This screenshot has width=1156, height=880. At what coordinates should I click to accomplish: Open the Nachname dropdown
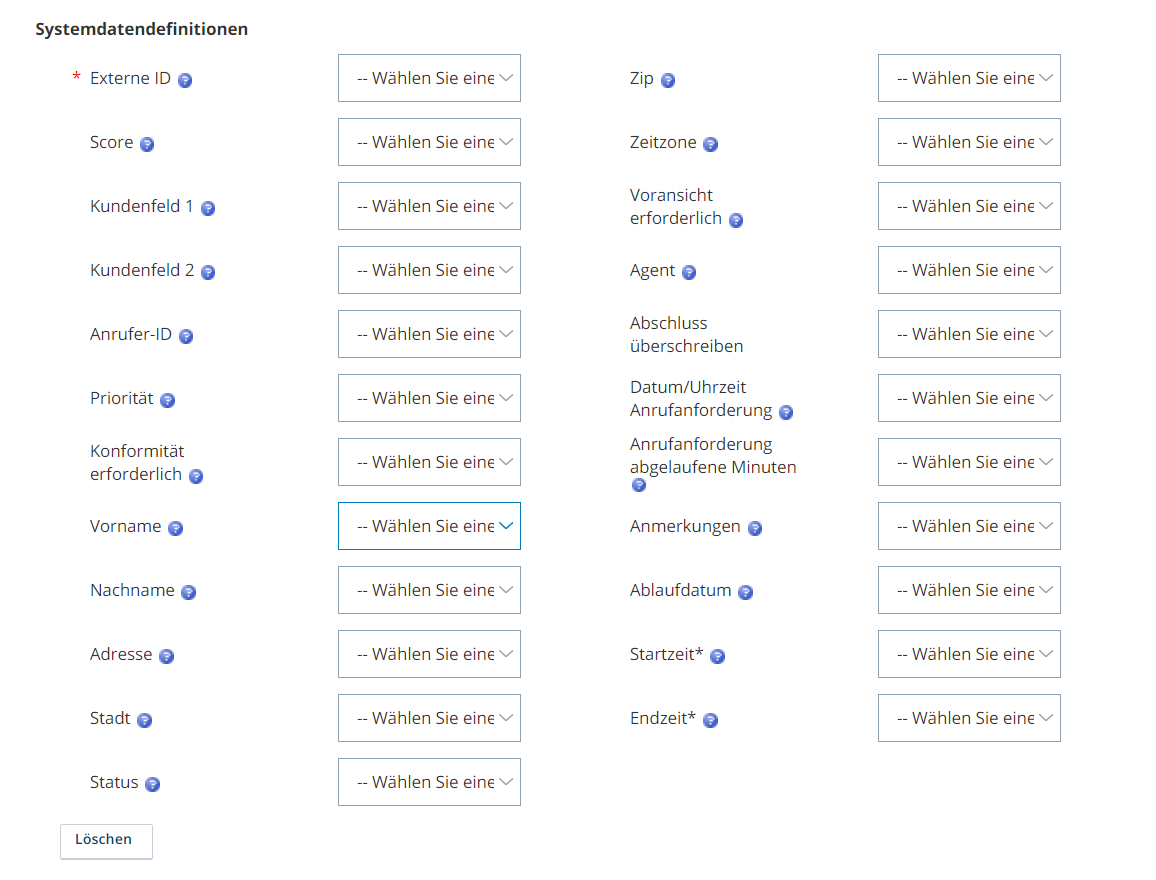(x=429, y=590)
